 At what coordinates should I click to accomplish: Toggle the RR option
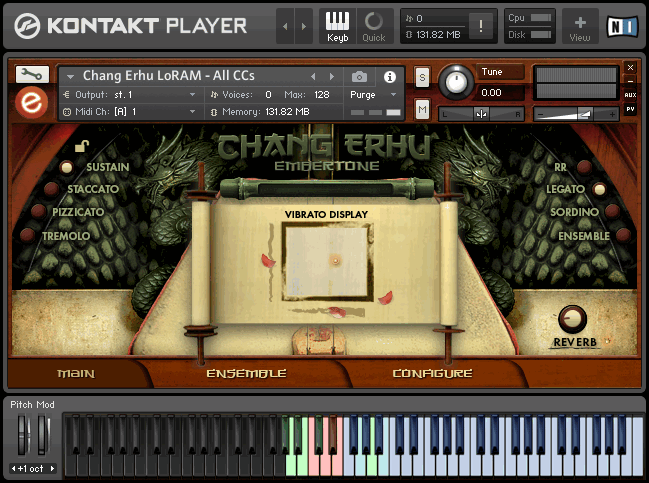tap(584, 167)
